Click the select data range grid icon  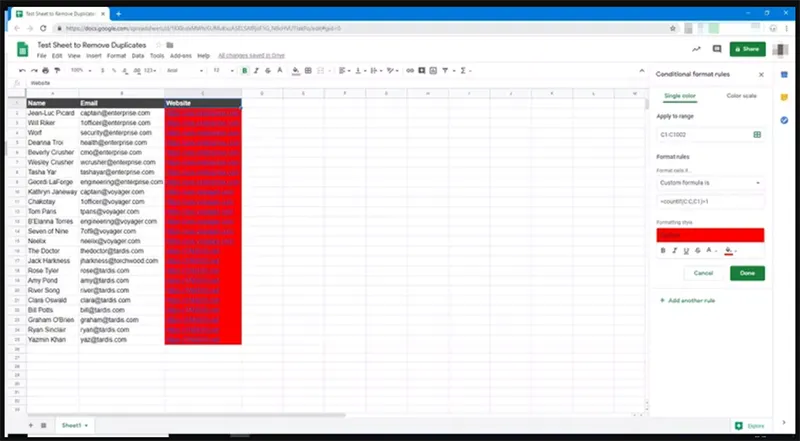757,135
